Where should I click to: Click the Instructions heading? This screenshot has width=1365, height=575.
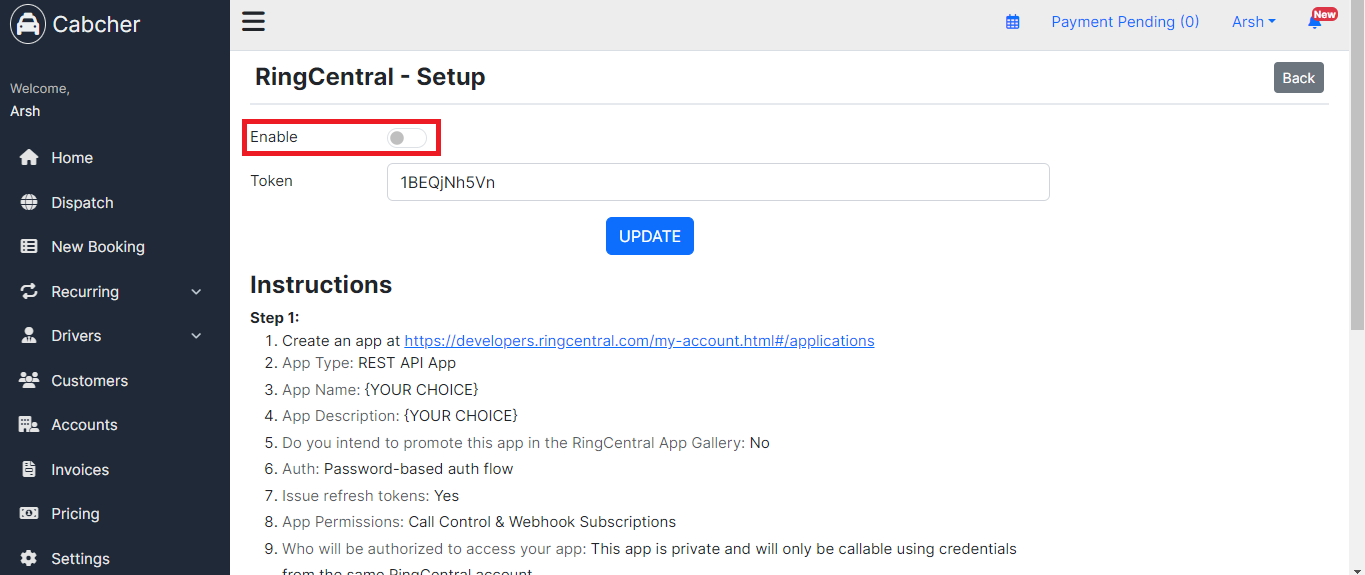pos(321,285)
